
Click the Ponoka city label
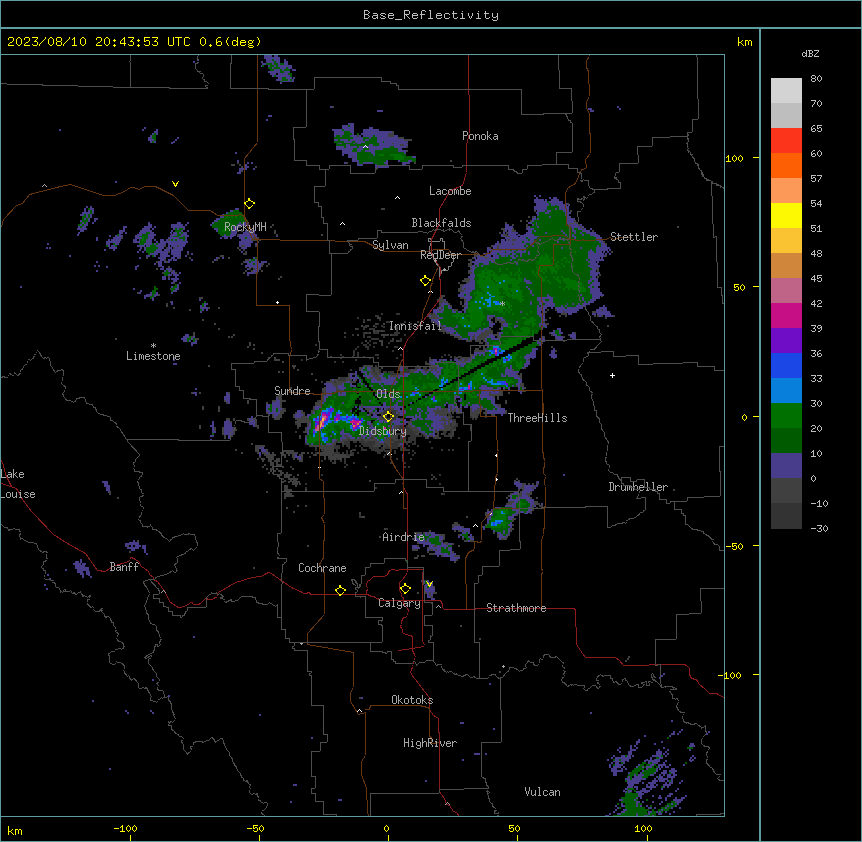click(480, 136)
